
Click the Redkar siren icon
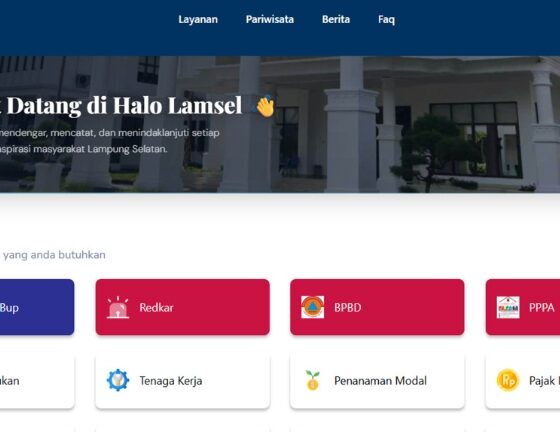pos(118,307)
